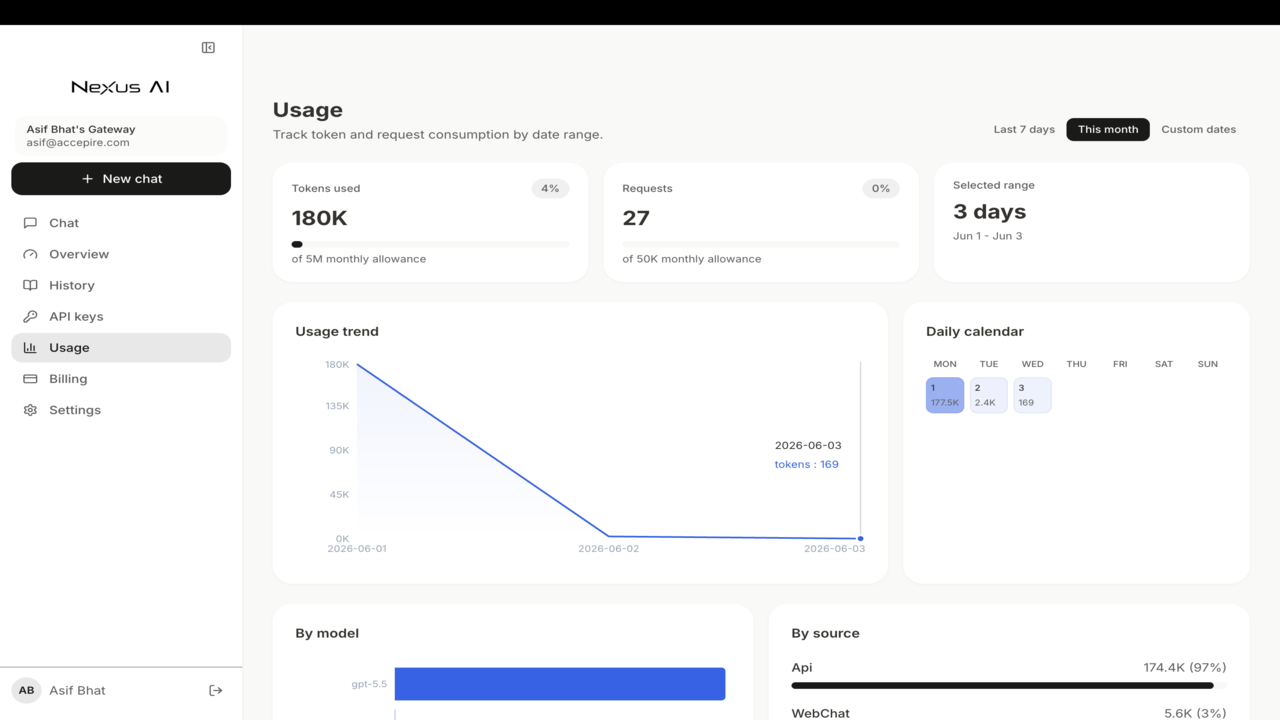Click the 180K tokens value
Viewport: 1280px width, 720px height.
tap(319, 218)
